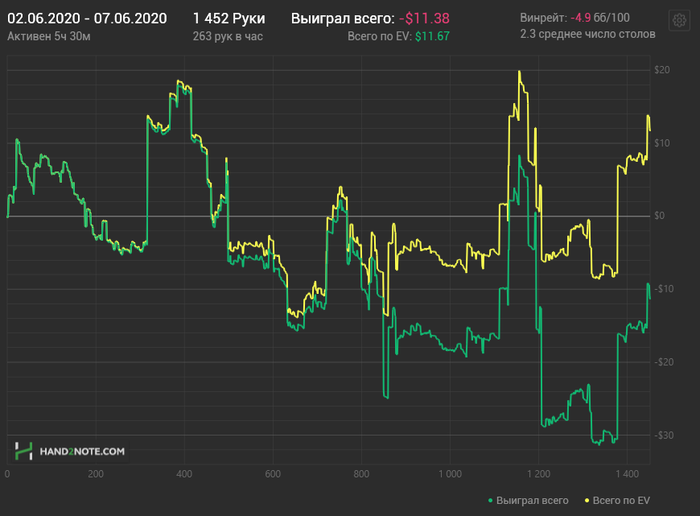The image size is (700, 516).
Task: Click the '263 рук в час' label
Action: pyautogui.click(x=228, y=36)
